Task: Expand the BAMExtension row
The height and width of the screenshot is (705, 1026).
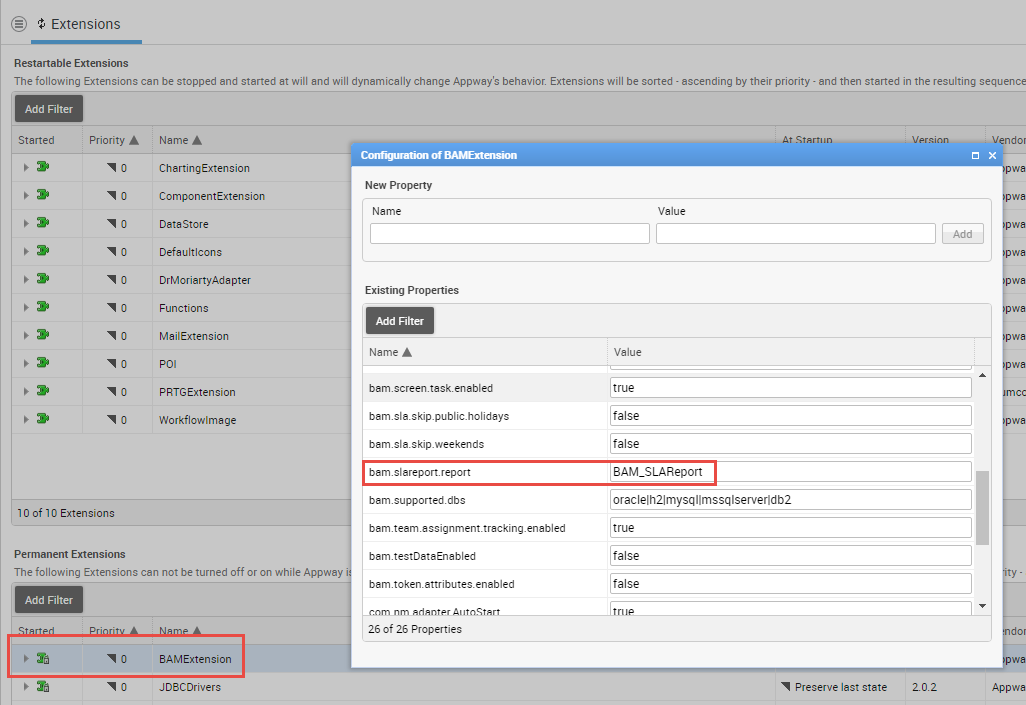Action: [26, 659]
